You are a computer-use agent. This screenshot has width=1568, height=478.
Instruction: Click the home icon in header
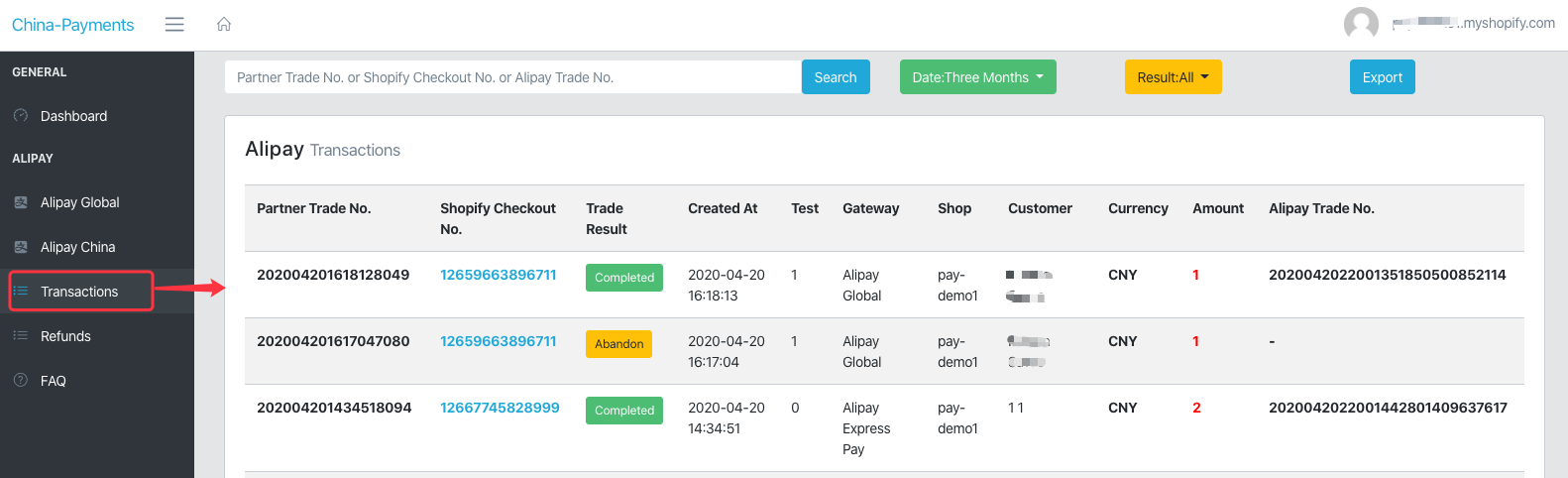(x=224, y=24)
